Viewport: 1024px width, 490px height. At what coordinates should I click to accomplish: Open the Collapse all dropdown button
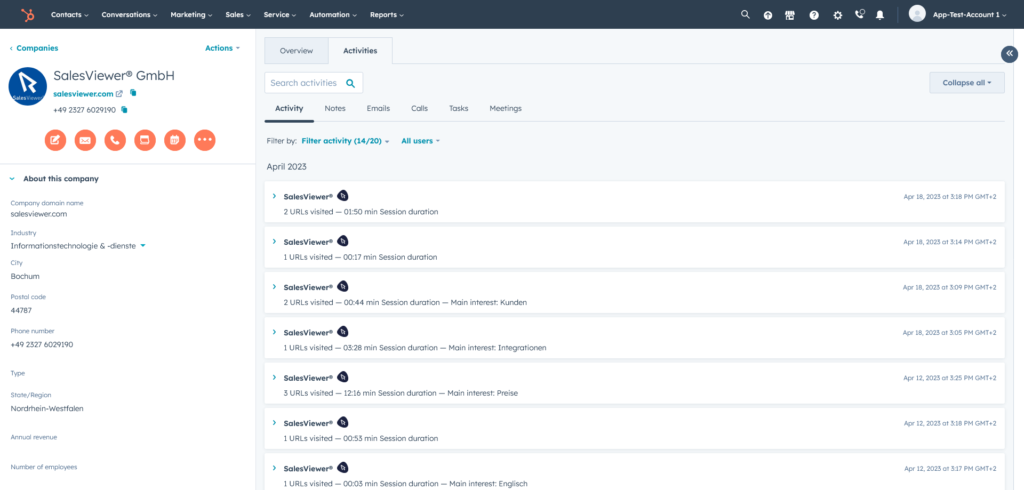tap(966, 83)
